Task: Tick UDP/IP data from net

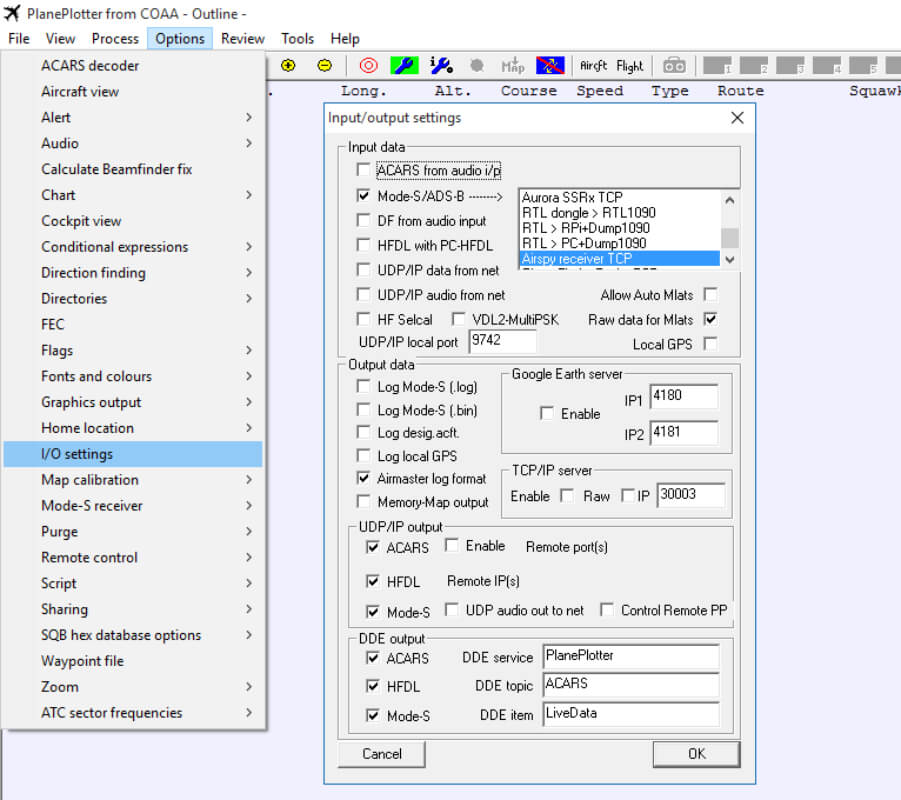Action: point(363,270)
